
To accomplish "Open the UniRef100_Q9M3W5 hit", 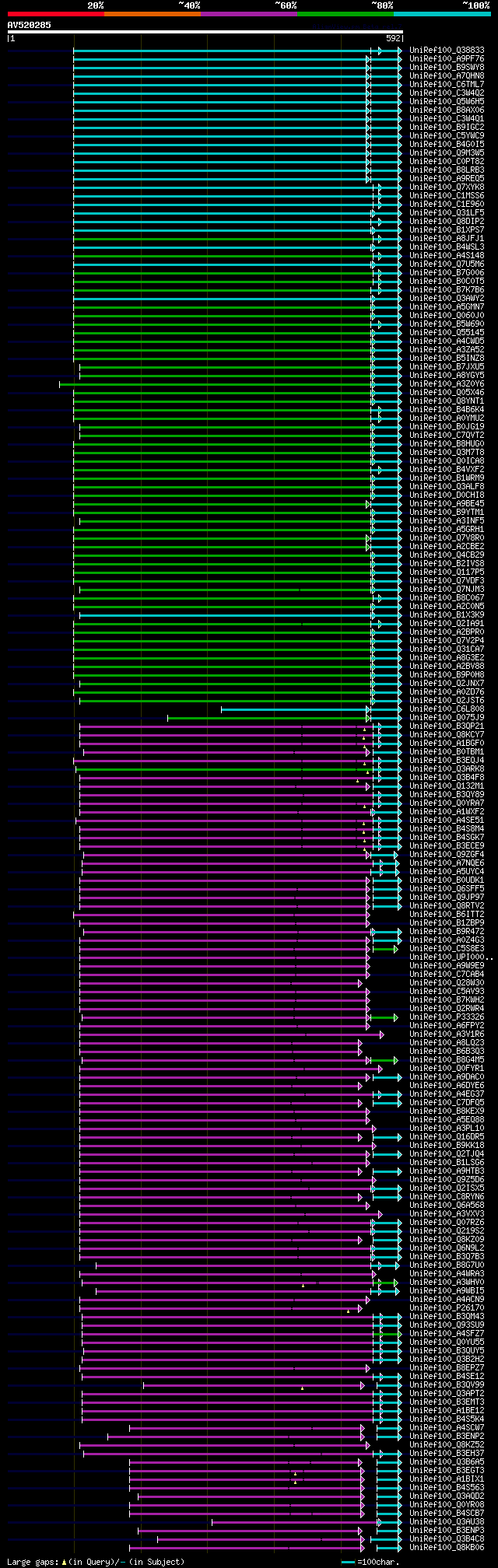I will (x=447, y=153).
